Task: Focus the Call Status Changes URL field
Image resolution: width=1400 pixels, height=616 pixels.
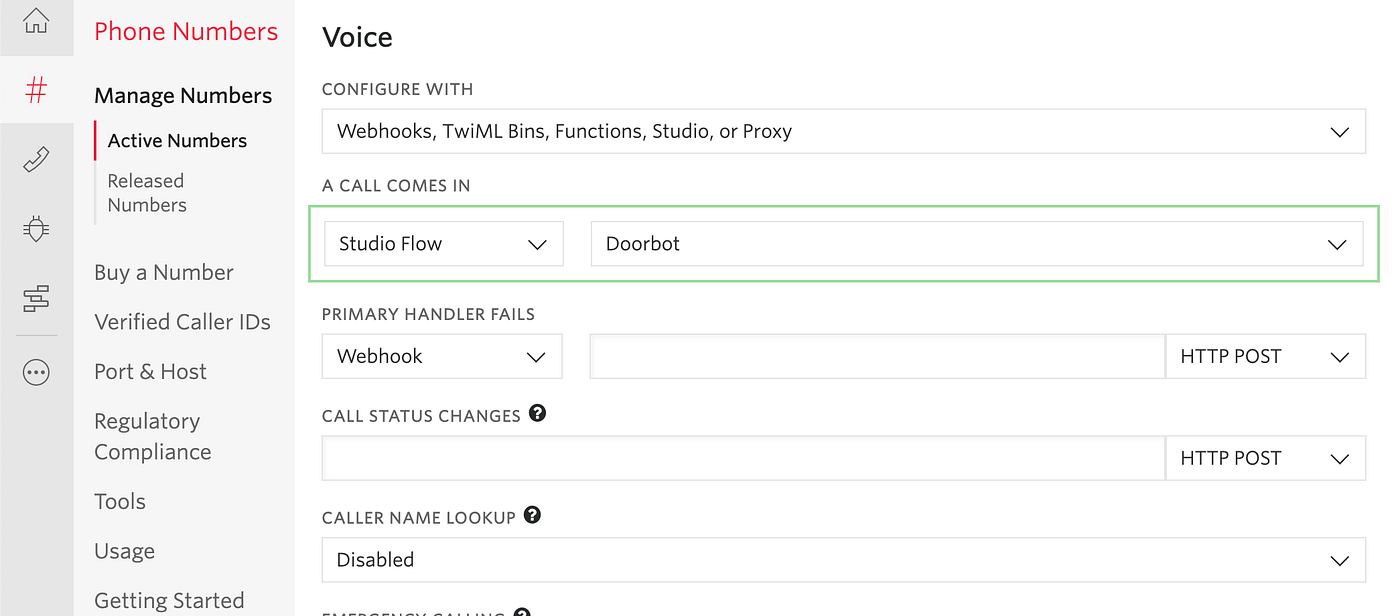Action: tap(744, 458)
